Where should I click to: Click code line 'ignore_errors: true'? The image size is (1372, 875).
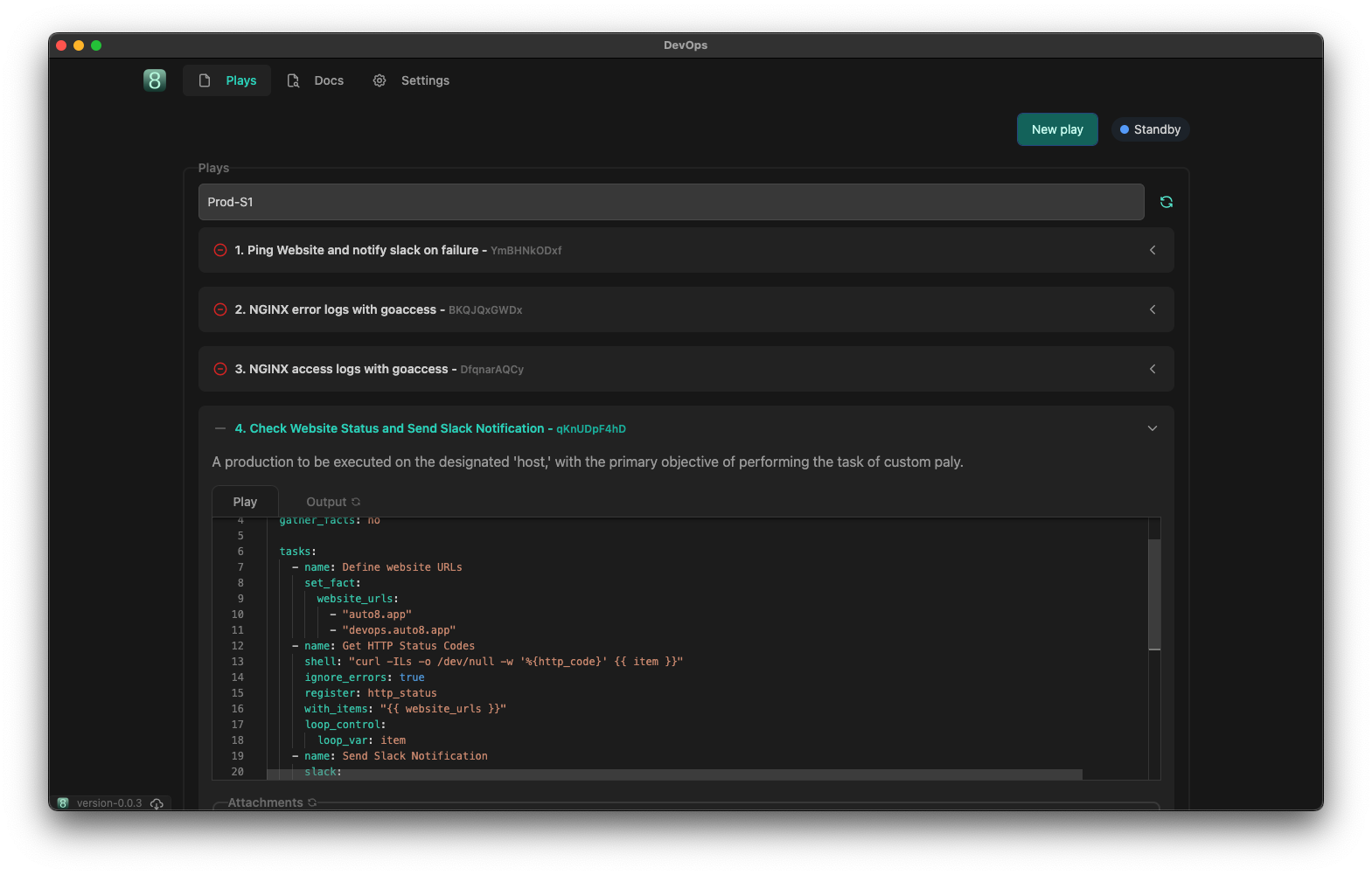tap(365, 677)
